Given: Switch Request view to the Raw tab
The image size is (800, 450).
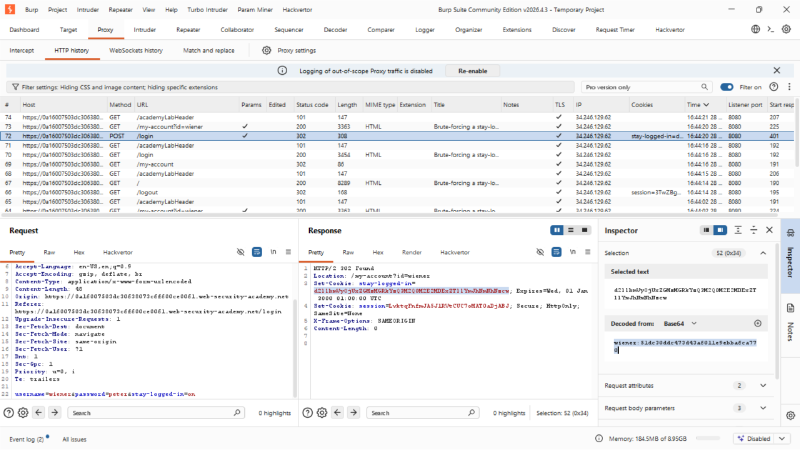Looking at the screenshot, I should (49, 252).
